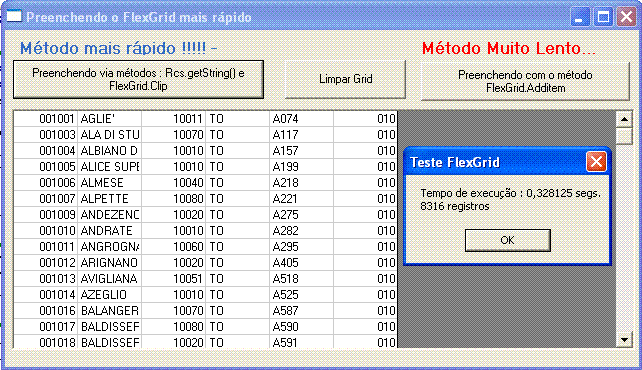Select the ANGROGNA cell
The image size is (642, 370).
pos(110,246)
